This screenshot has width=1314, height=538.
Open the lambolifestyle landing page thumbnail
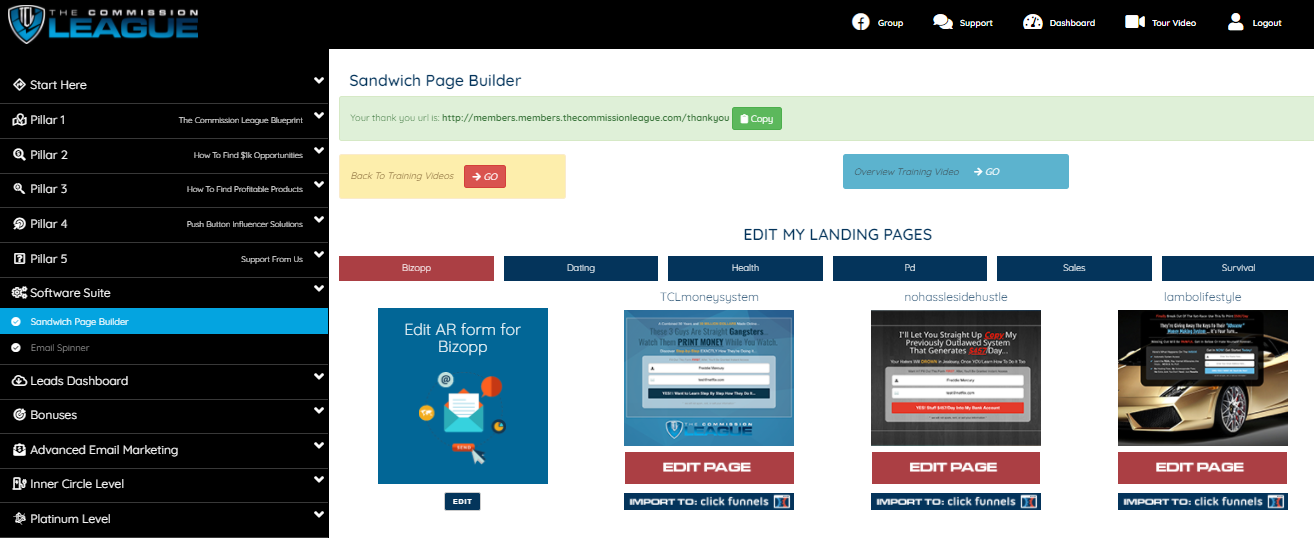click(x=1202, y=377)
